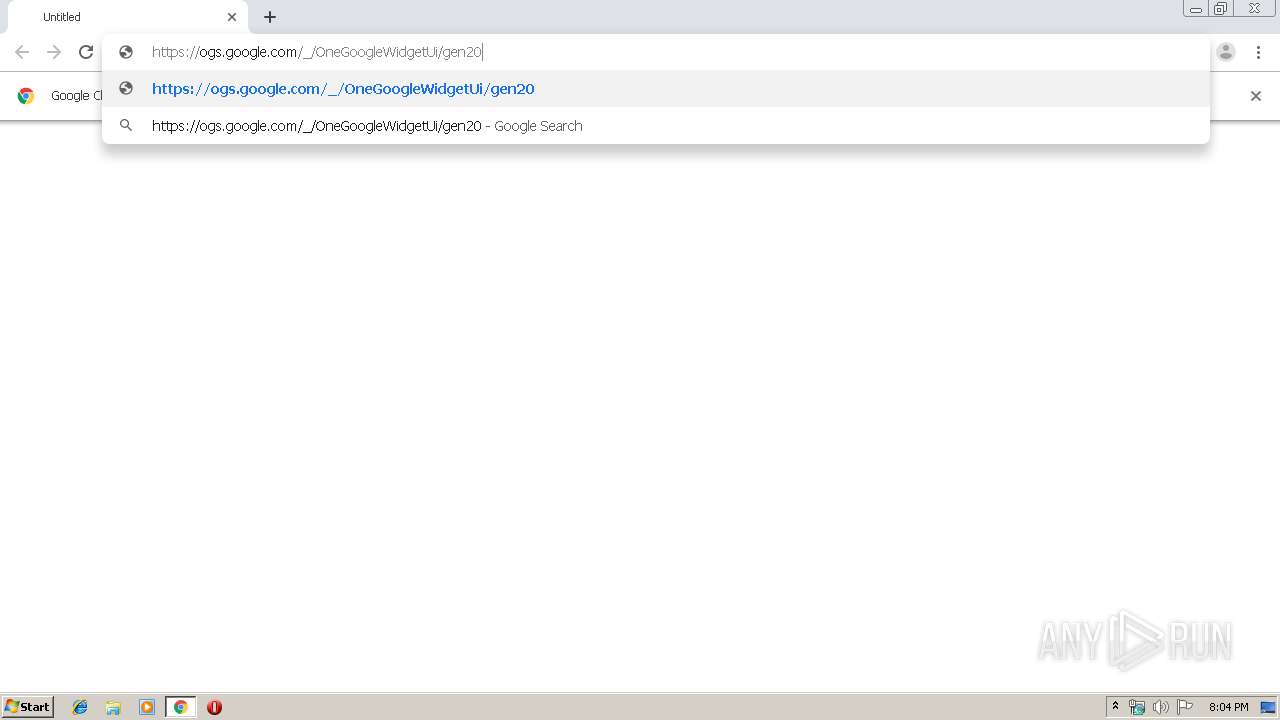
Task: Open Windows Media Player from taskbar
Action: point(147,707)
